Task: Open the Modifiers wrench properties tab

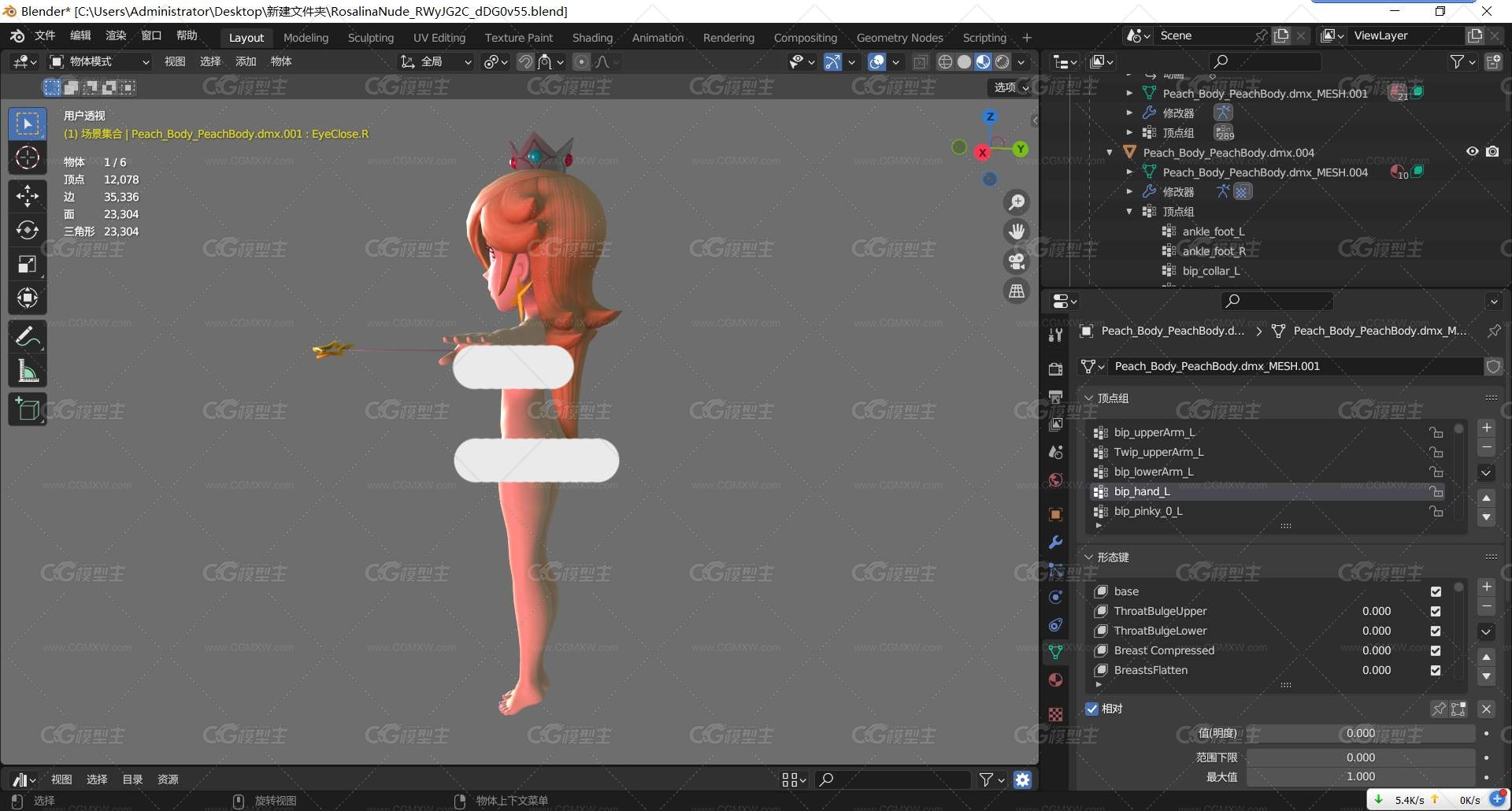Action: [1055, 543]
